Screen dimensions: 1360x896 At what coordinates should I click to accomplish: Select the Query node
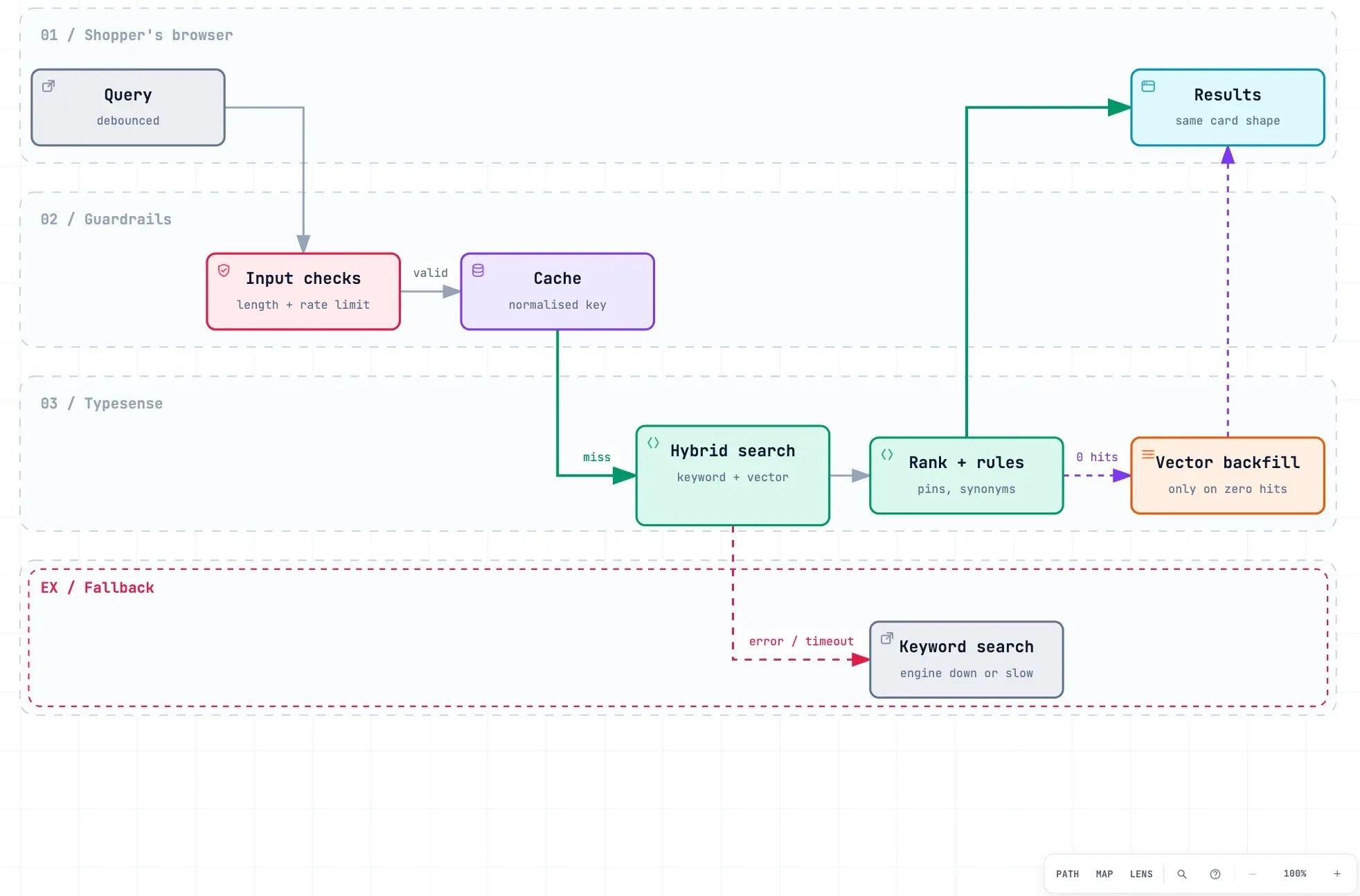(128, 107)
